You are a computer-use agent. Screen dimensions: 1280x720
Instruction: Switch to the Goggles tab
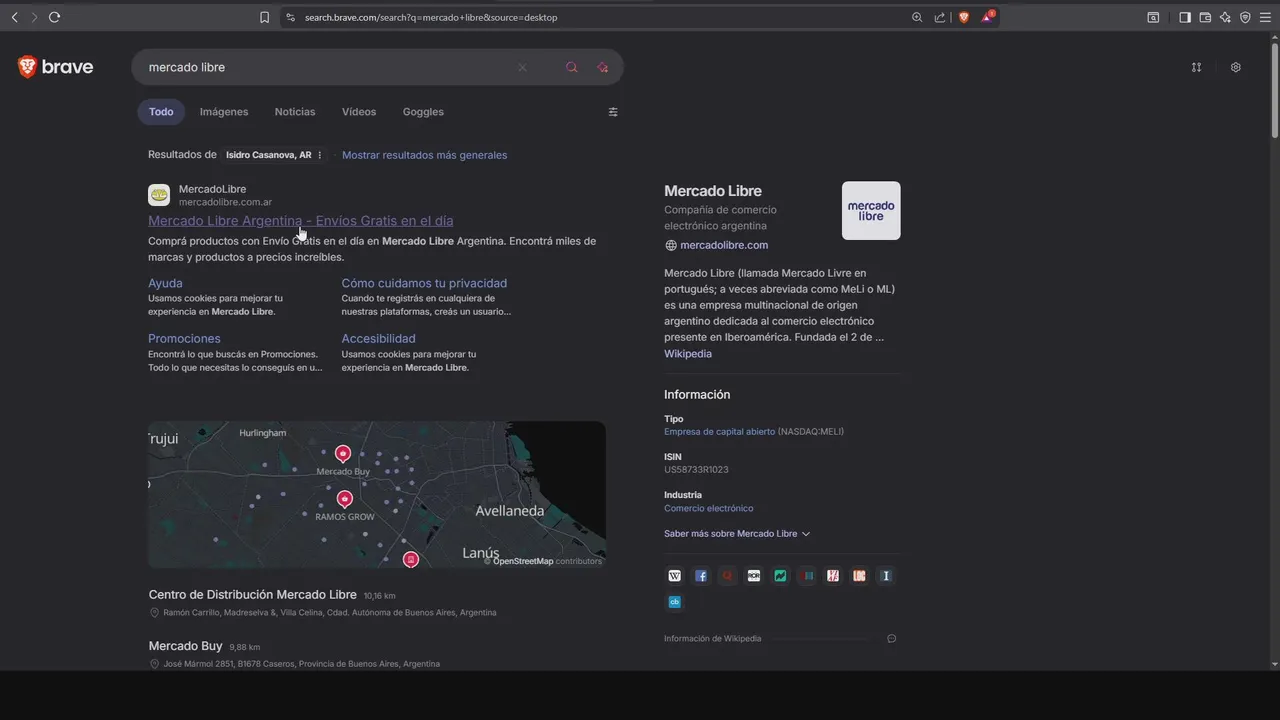[423, 112]
